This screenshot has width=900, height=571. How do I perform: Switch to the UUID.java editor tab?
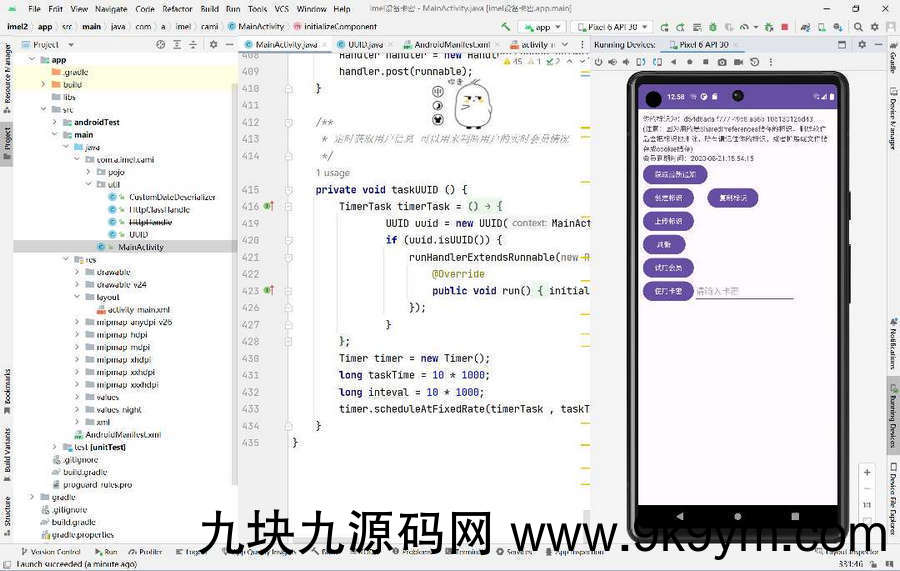[365, 45]
